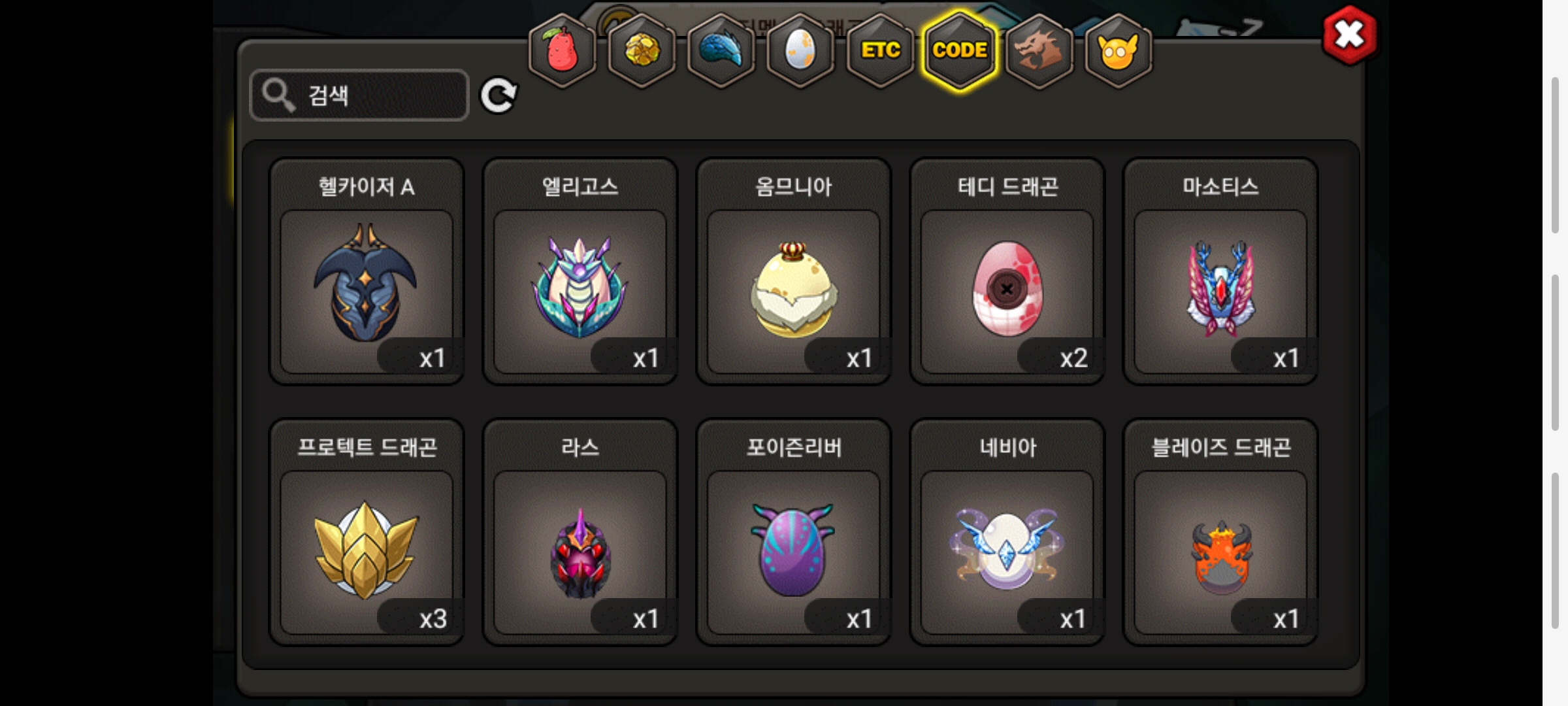Open the 마소티스 winged egg item
The width and height of the screenshot is (1568, 706).
[1220, 271]
